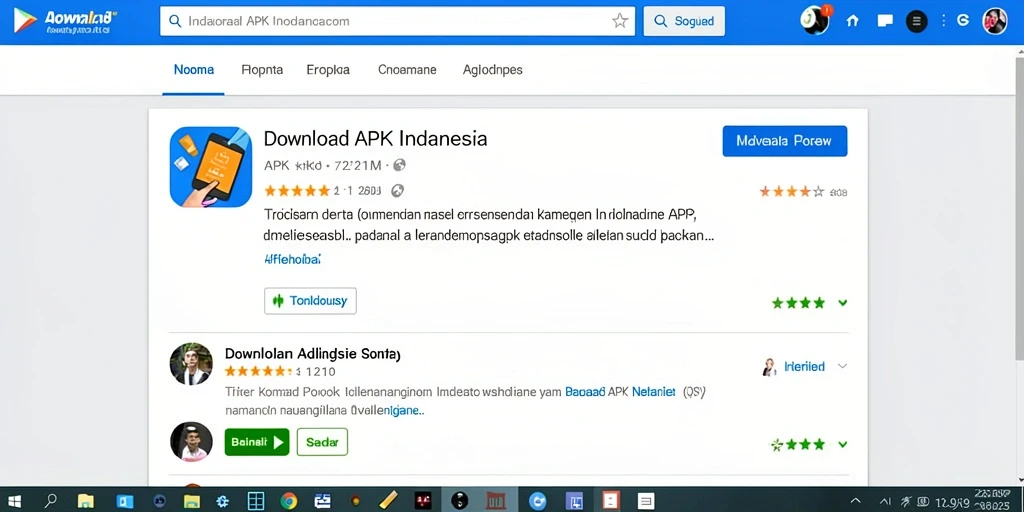The width and height of the screenshot is (1024, 512).
Task: Select the Nooma tab
Action: (x=193, y=70)
